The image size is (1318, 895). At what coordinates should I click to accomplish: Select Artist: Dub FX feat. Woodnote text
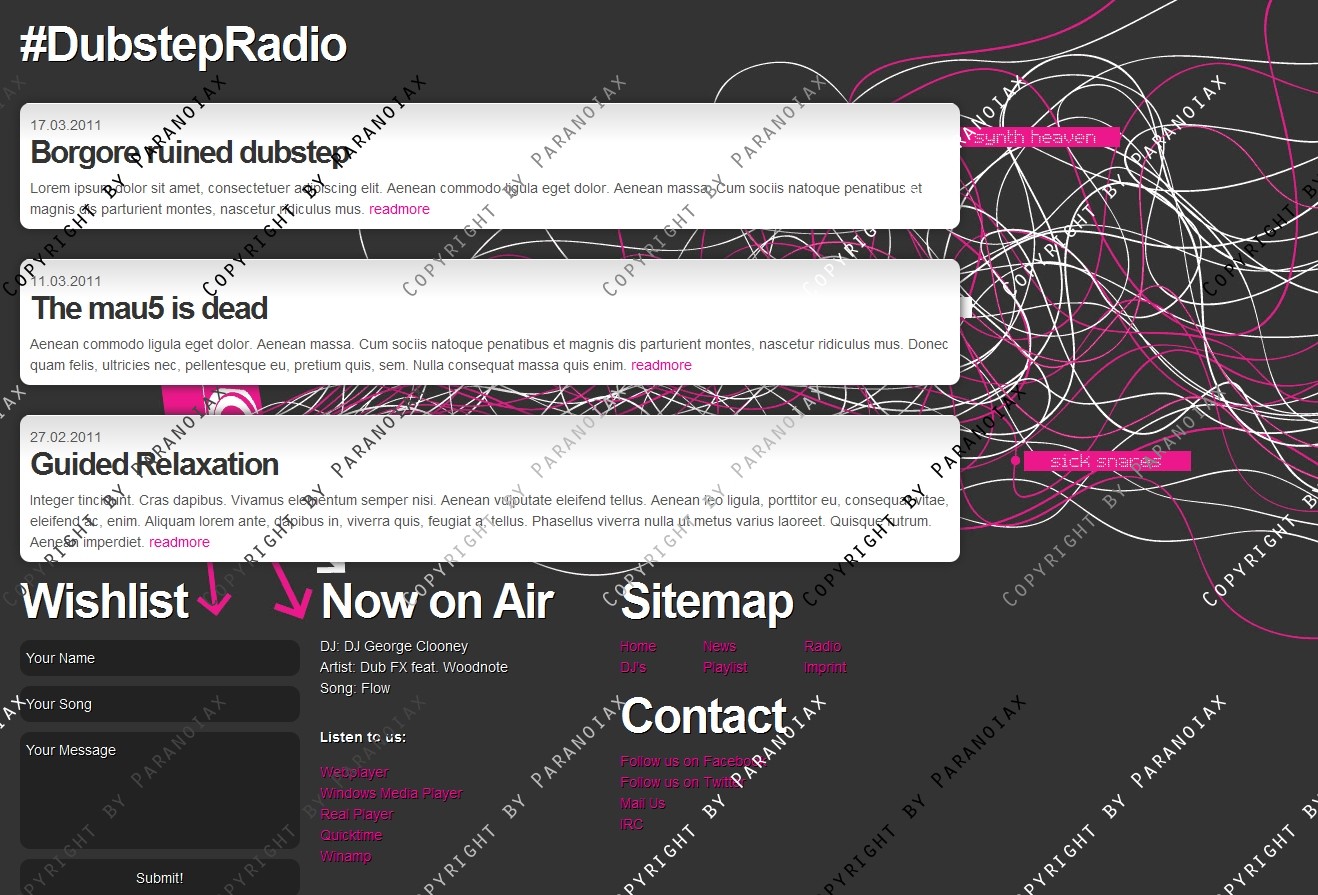414,667
